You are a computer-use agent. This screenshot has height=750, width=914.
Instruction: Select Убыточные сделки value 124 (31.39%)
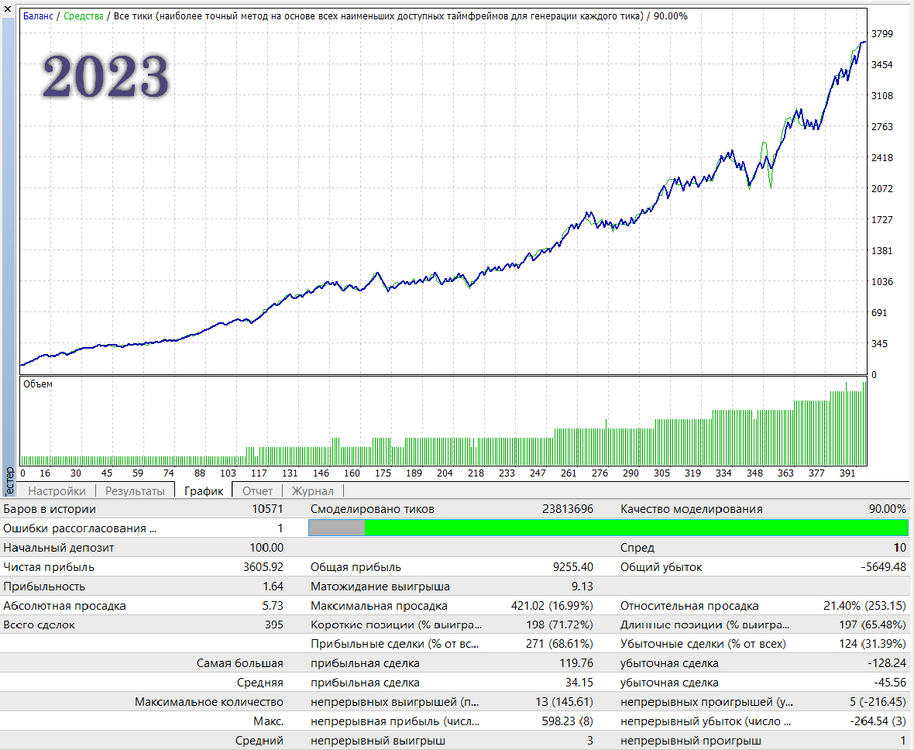point(873,644)
